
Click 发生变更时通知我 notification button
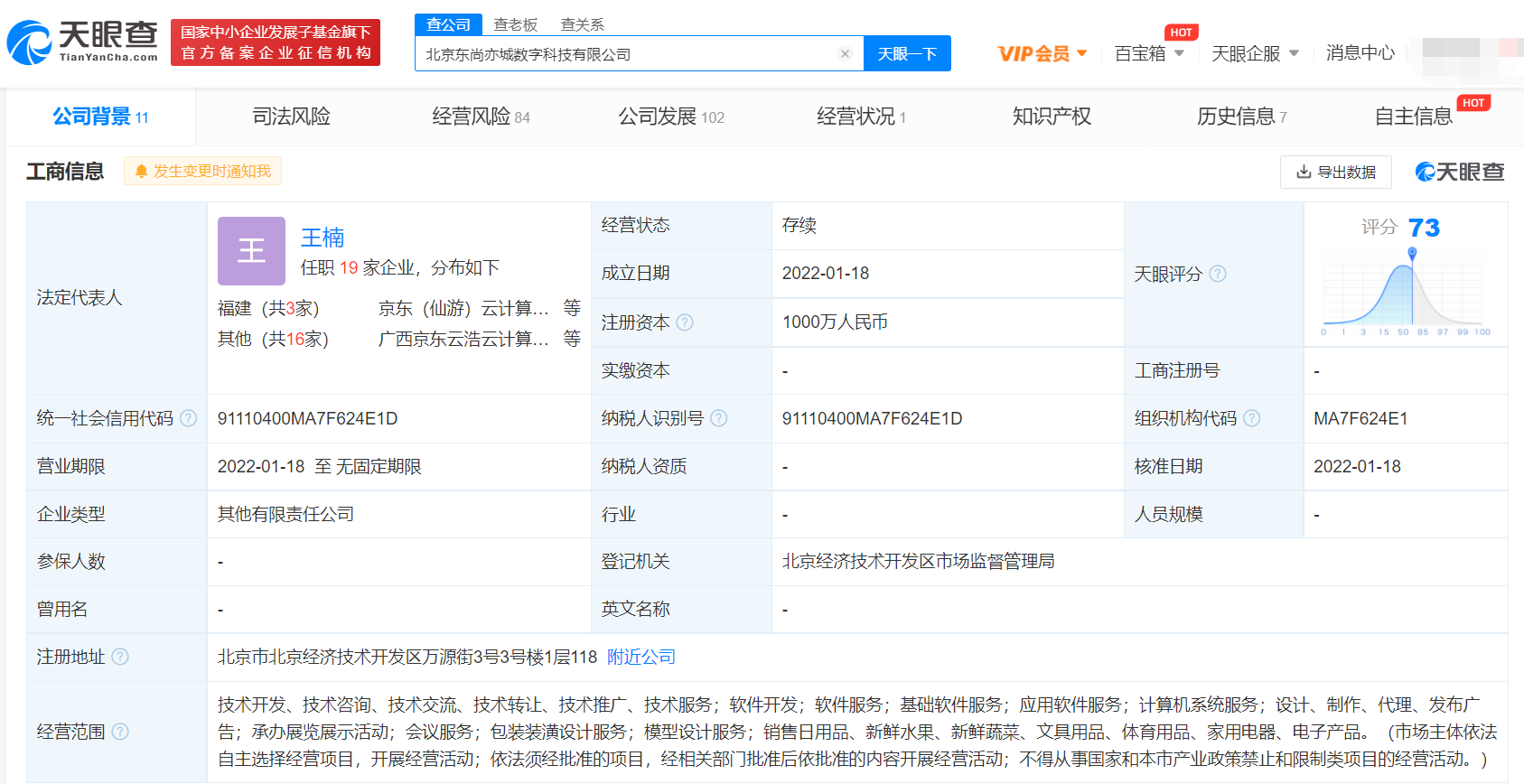(x=203, y=172)
